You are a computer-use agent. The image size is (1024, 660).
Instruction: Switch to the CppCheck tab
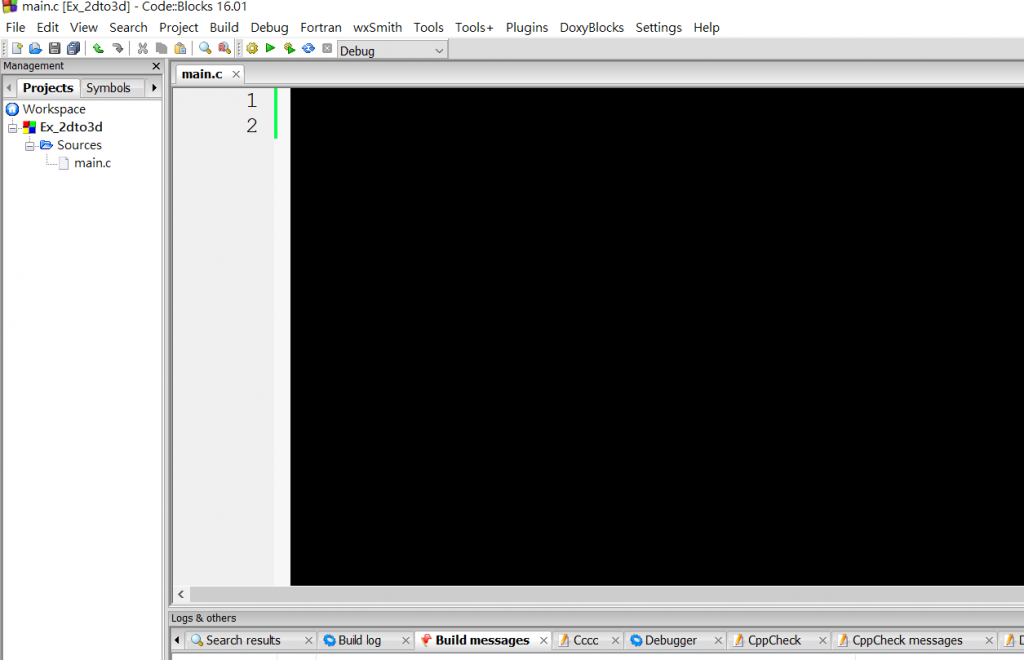click(774, 640)
